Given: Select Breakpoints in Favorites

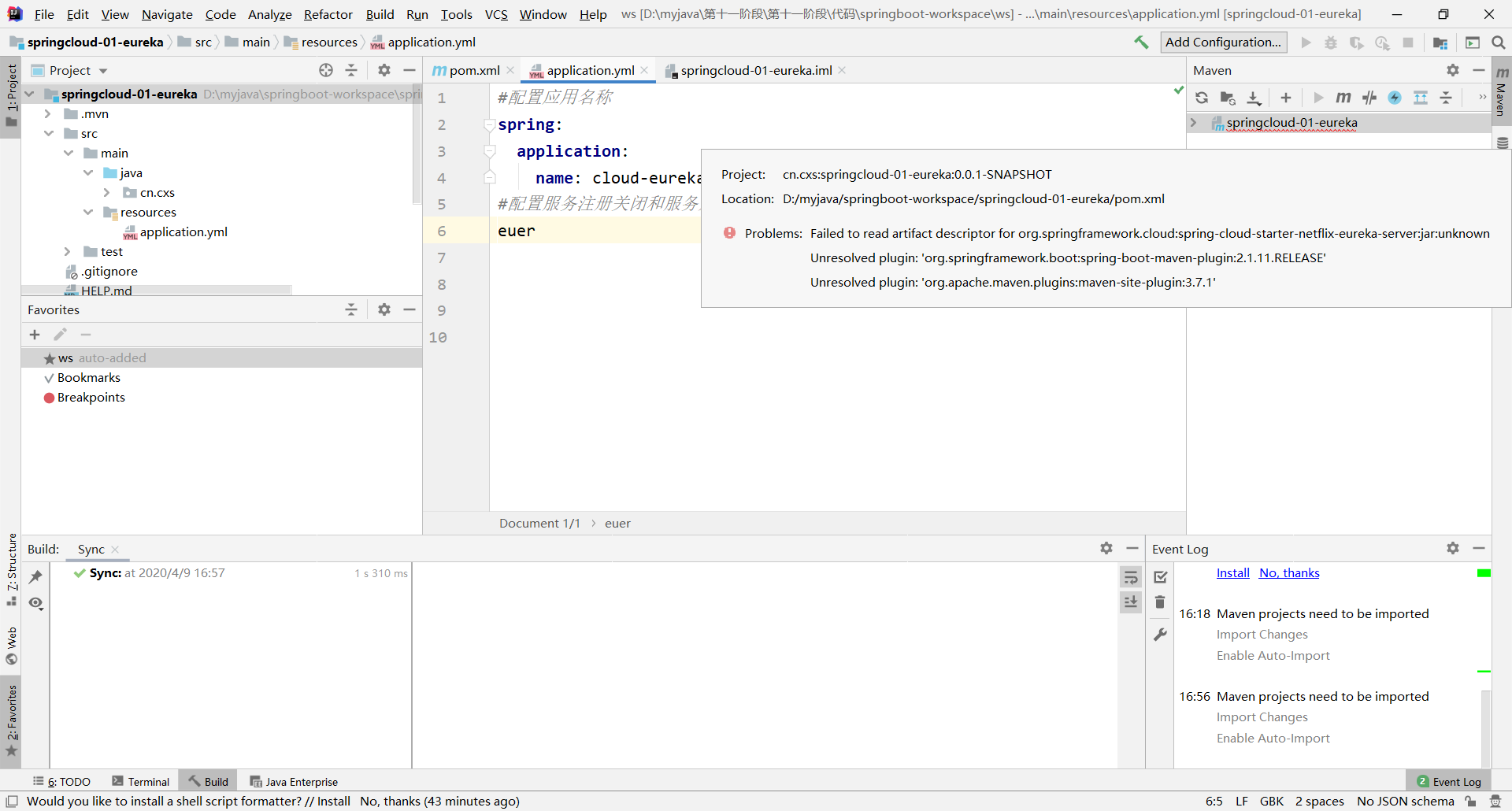Looking at the screenshot, I should 91,398.
